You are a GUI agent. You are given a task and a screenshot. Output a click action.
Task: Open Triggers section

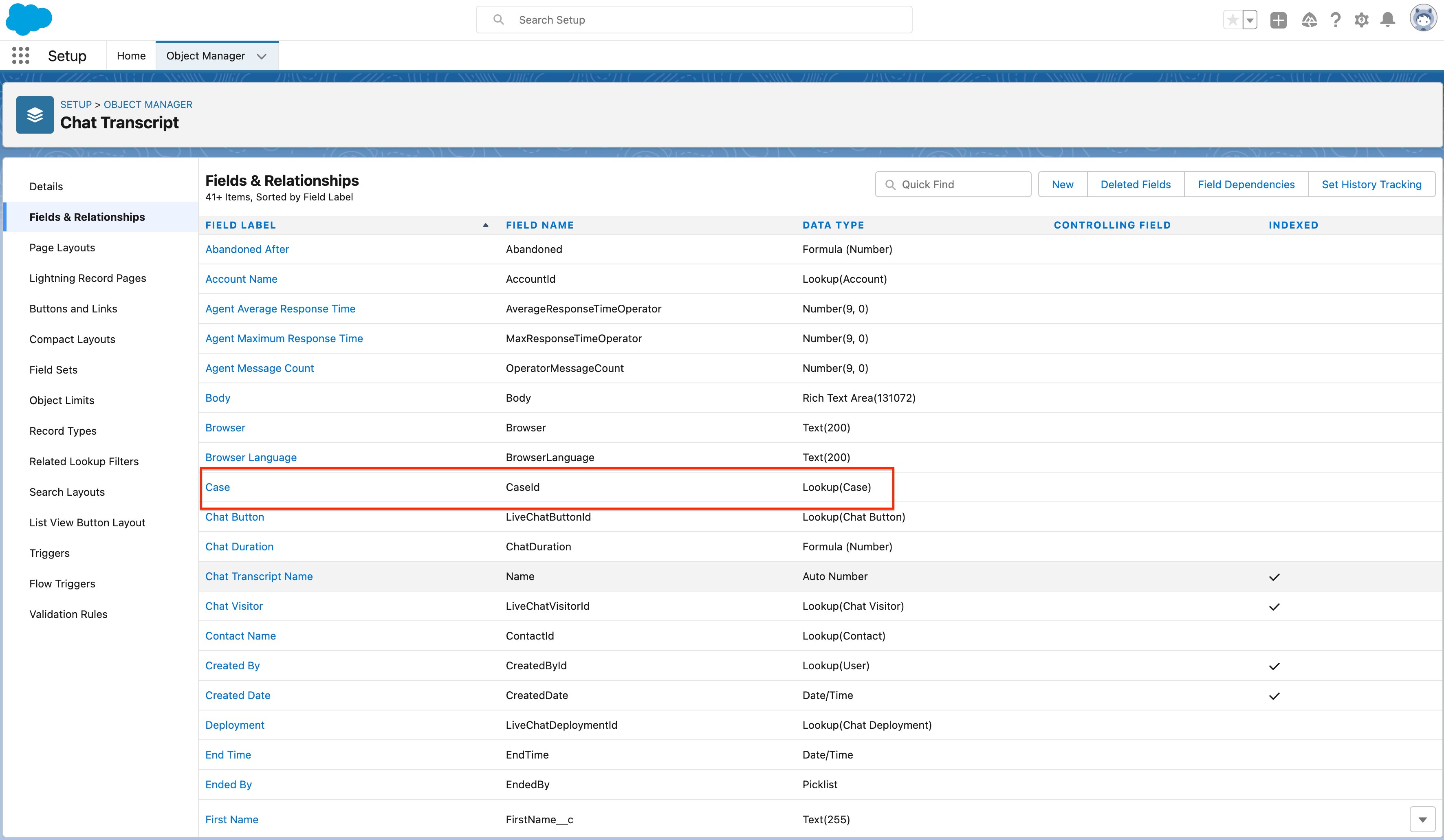click(x=49, y=553)
